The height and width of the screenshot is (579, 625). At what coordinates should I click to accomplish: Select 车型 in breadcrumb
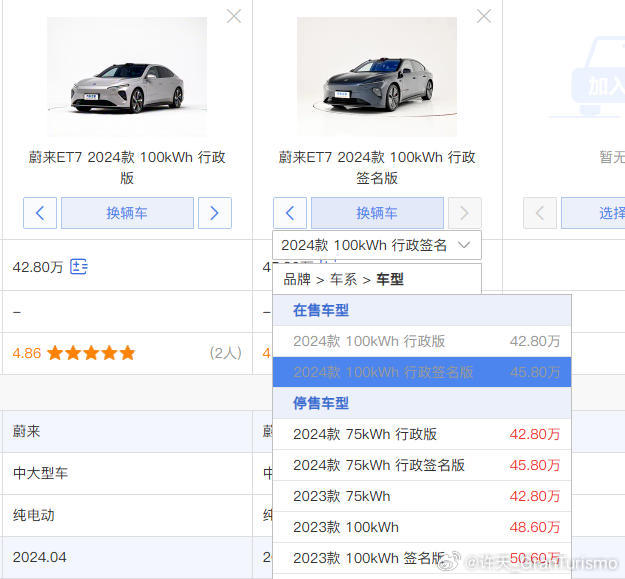390,279
